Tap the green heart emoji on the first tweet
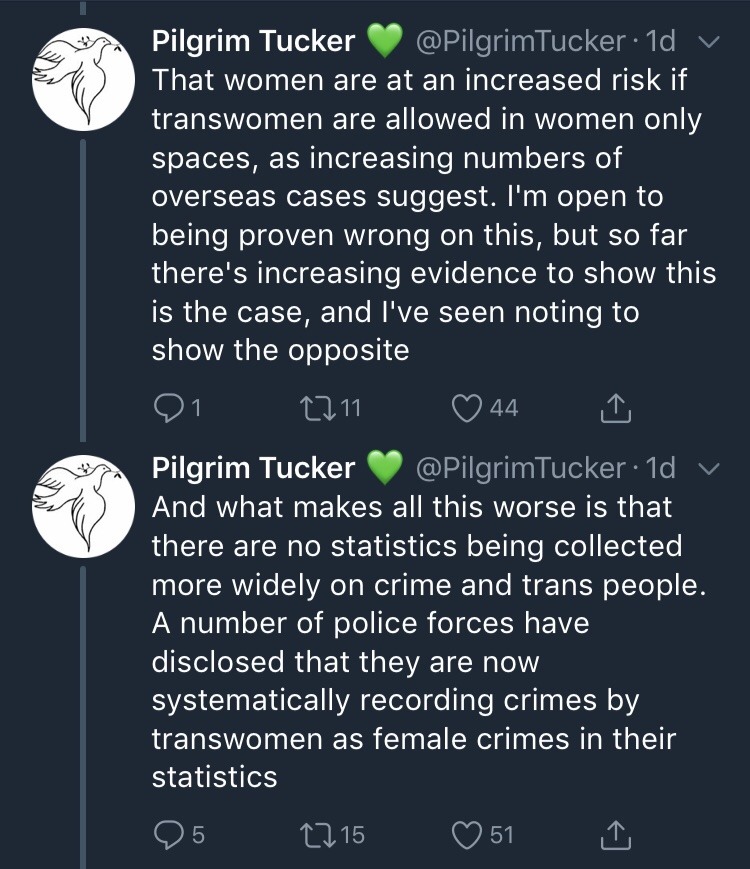The height and width of the screenshot is (869, 750). [385, 41]
